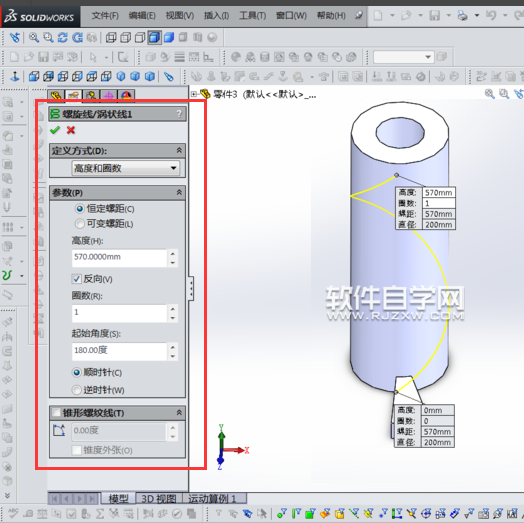Open the 窗口(W) menu
The image size is (524, 523).
click(x=291, y=16)
